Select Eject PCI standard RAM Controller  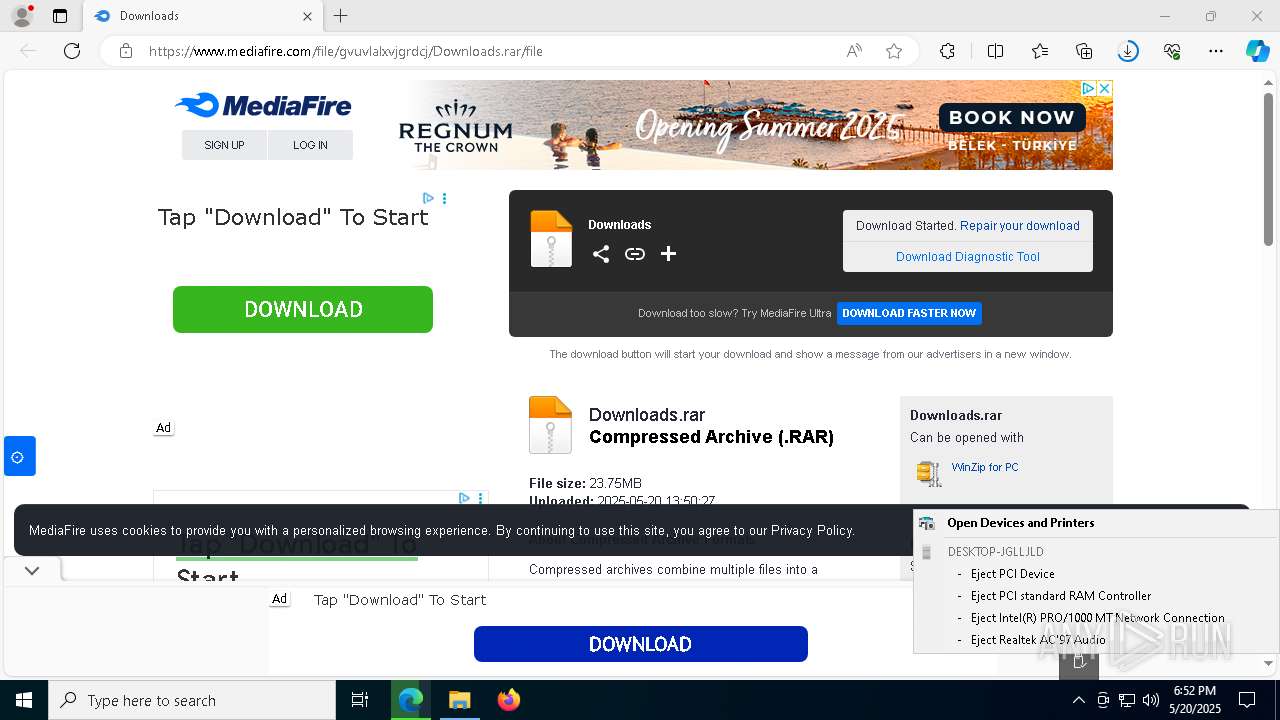point(1061,596)
